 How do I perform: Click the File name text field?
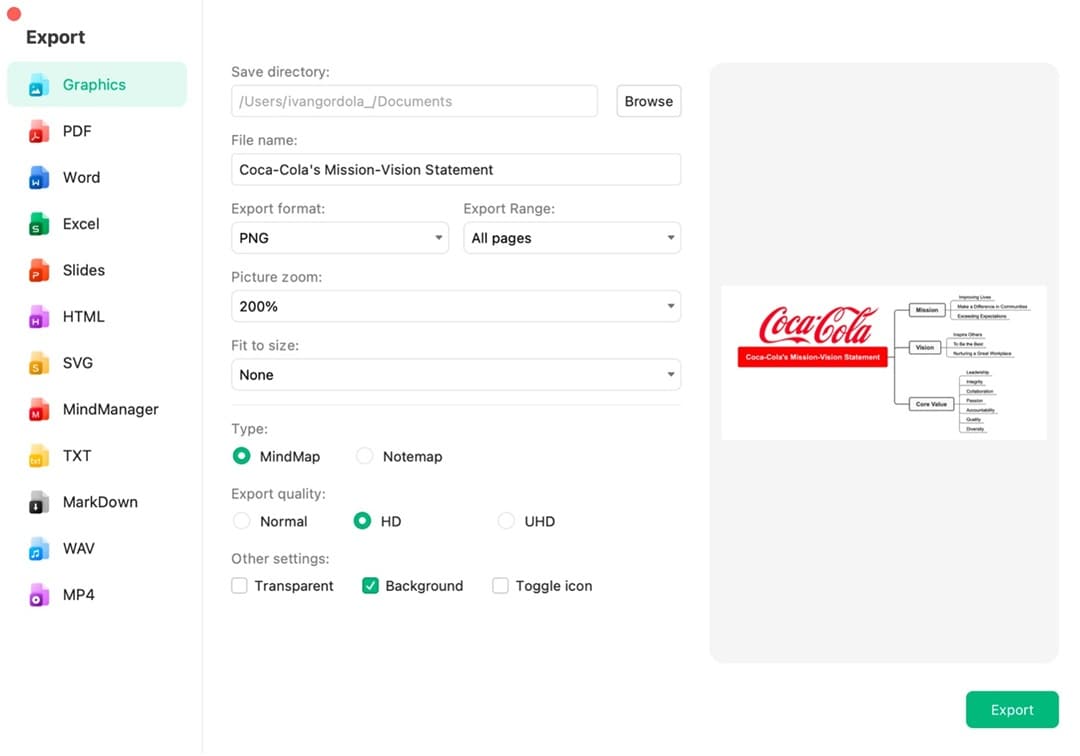pos(455,170)
